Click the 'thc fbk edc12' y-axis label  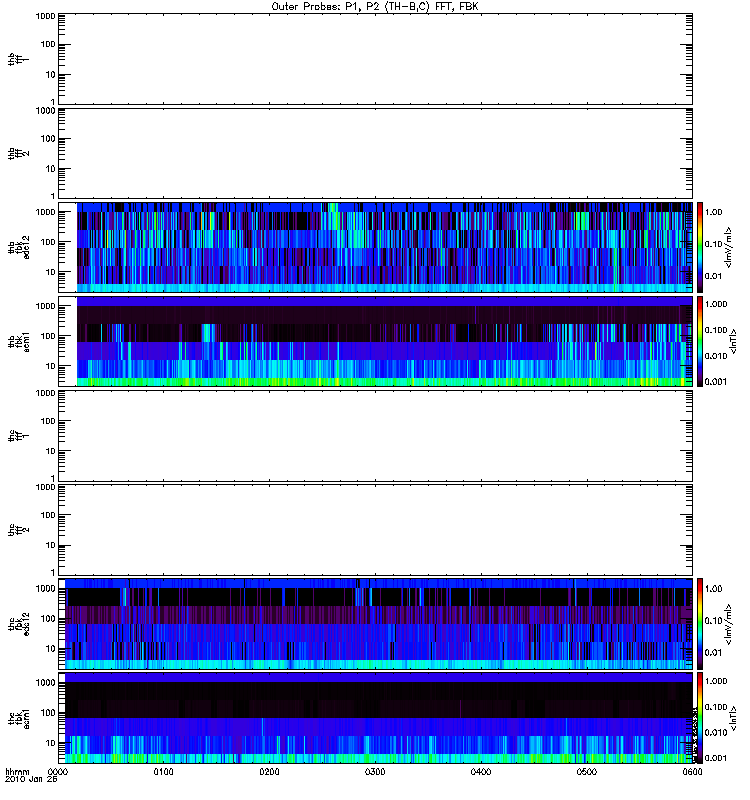pyautogui.click(x=19, y=624)
